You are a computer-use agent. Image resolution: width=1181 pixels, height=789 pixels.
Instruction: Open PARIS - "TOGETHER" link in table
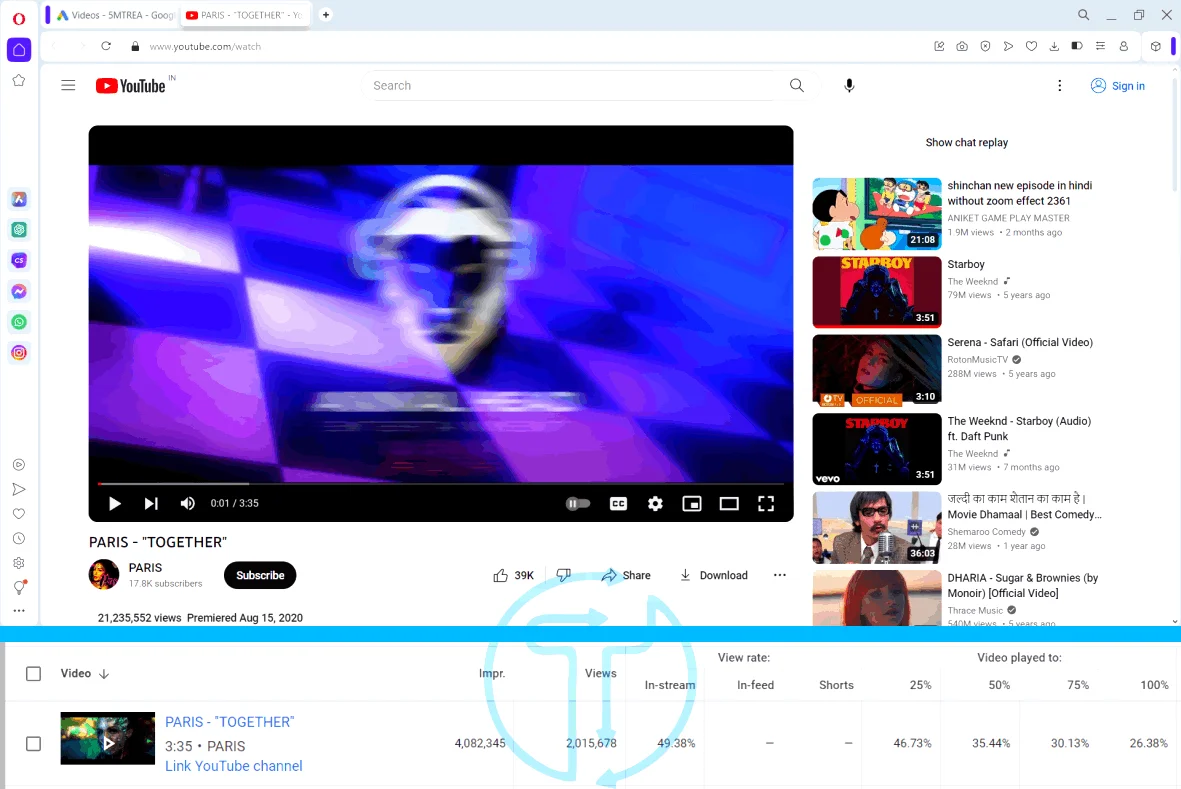coord(230,722)
